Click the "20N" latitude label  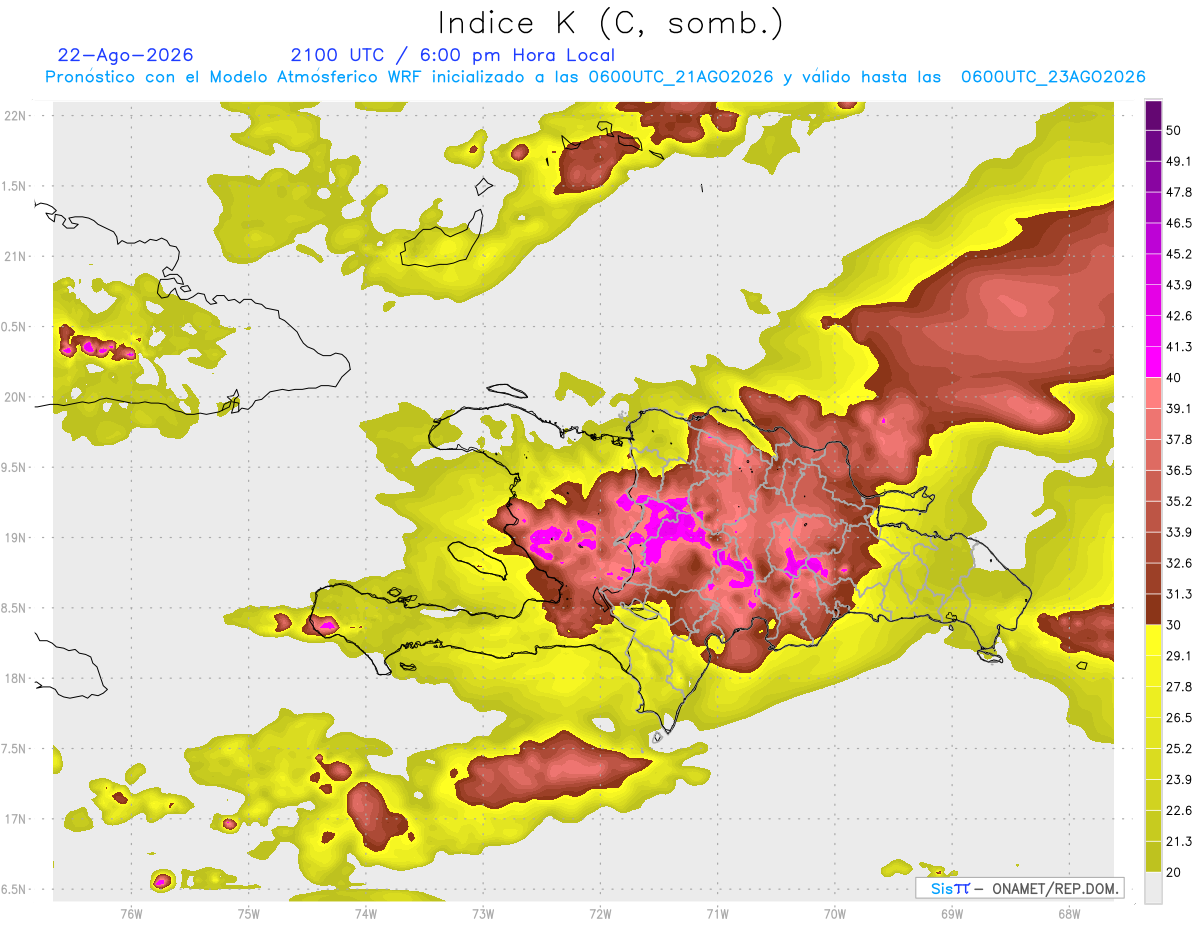pos(15,397)
